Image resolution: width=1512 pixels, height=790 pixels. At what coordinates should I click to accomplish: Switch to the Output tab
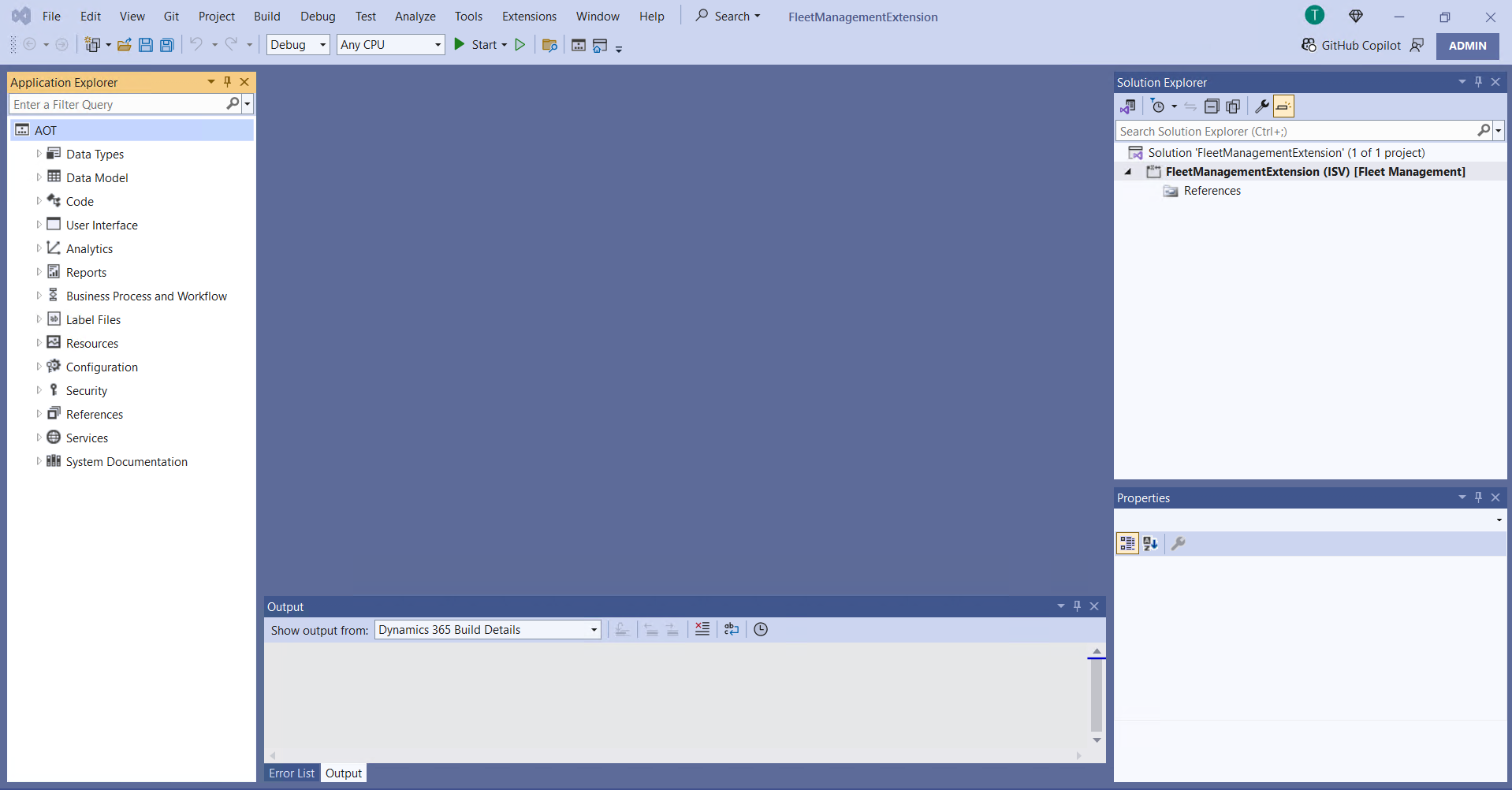click(x=344, y=773)
